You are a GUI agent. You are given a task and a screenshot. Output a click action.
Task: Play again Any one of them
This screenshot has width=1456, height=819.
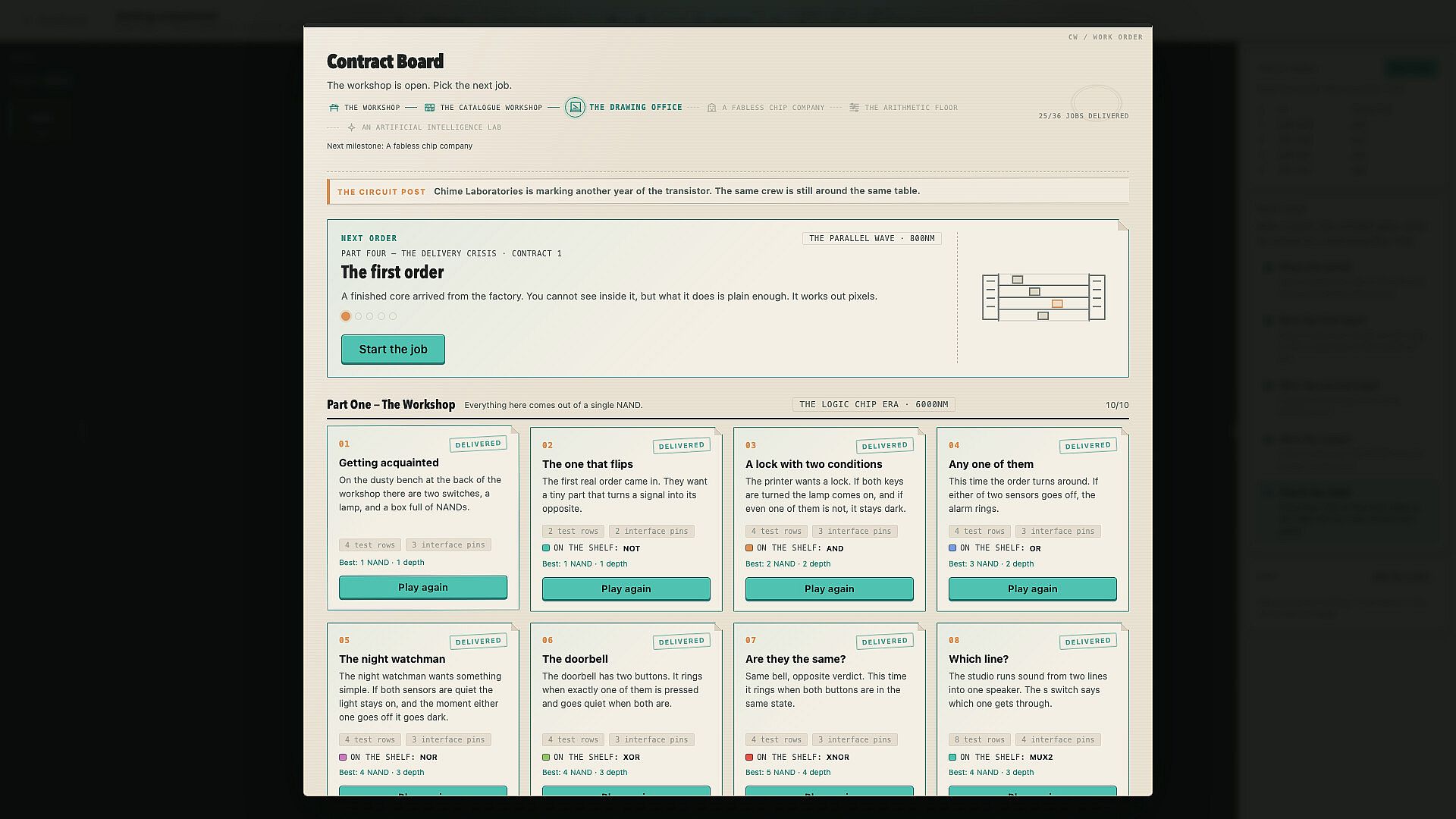coord(1033,589)
